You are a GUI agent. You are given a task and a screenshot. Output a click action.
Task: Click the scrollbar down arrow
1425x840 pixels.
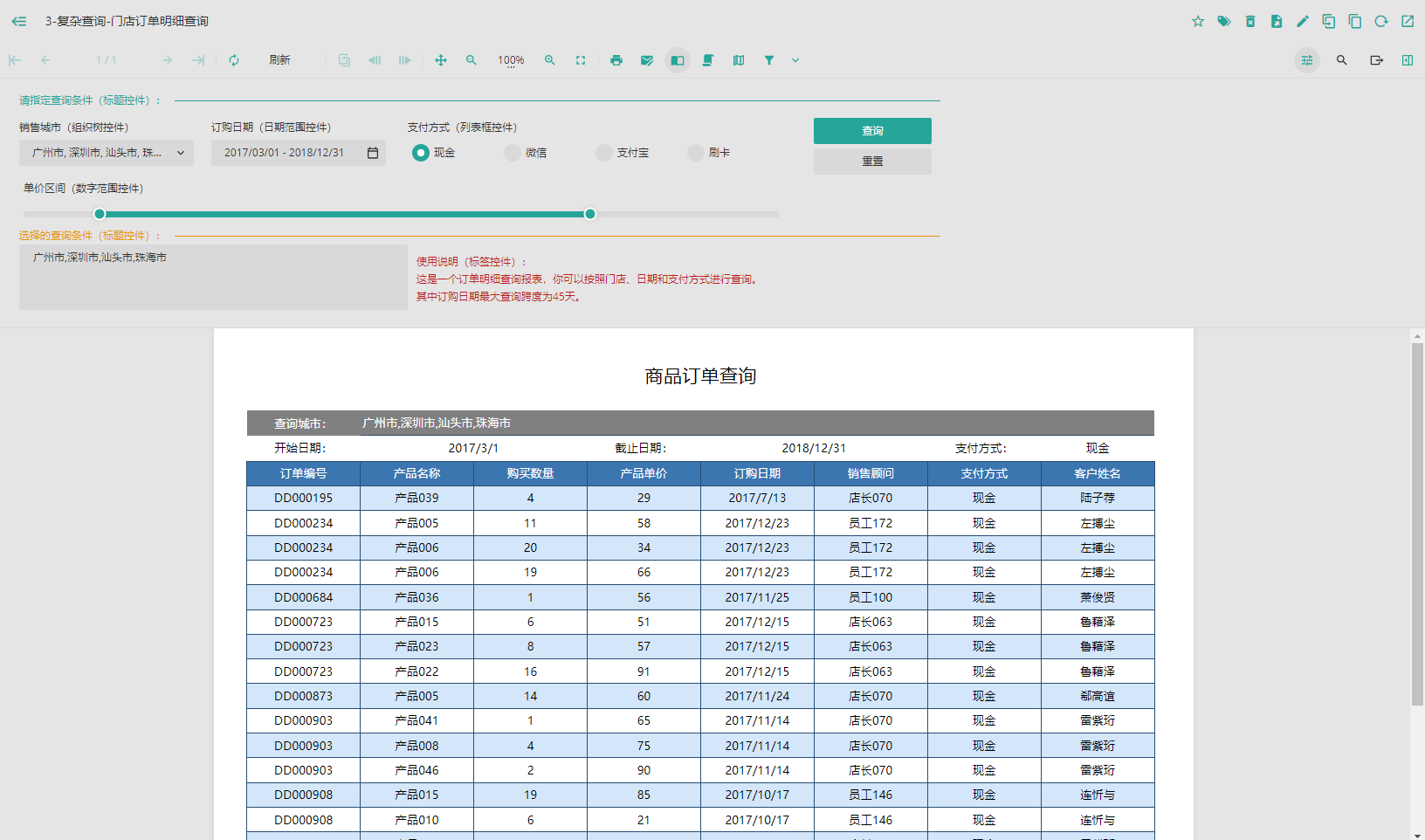[x=1417, y=835]
